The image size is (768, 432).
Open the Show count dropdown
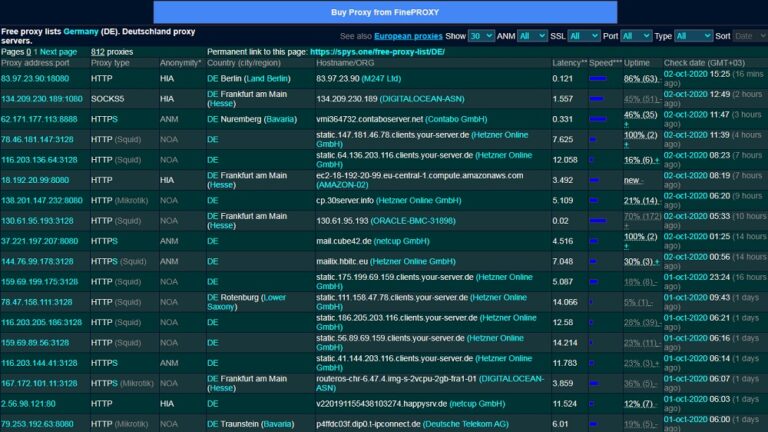[x=481, y=36]
